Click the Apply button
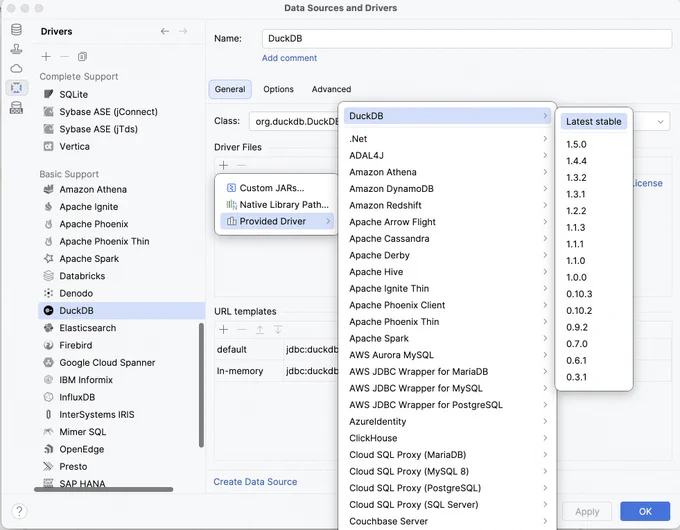This screenshot has height=530, width=680. [587, 511]
